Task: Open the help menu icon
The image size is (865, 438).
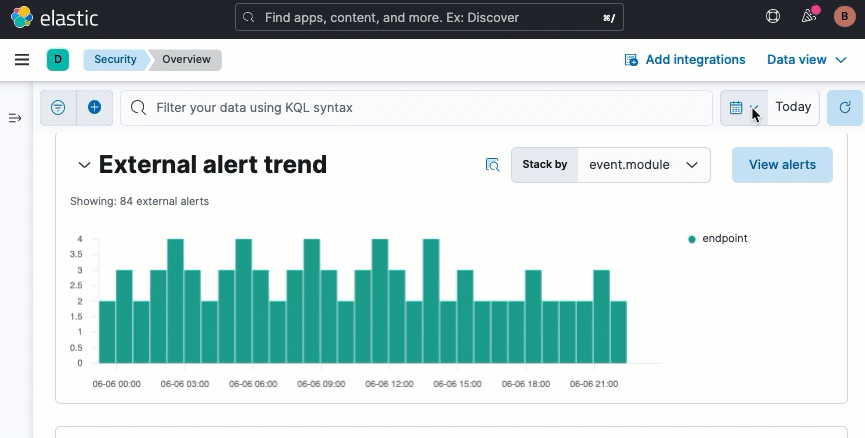Action: (x=773, y=17)
